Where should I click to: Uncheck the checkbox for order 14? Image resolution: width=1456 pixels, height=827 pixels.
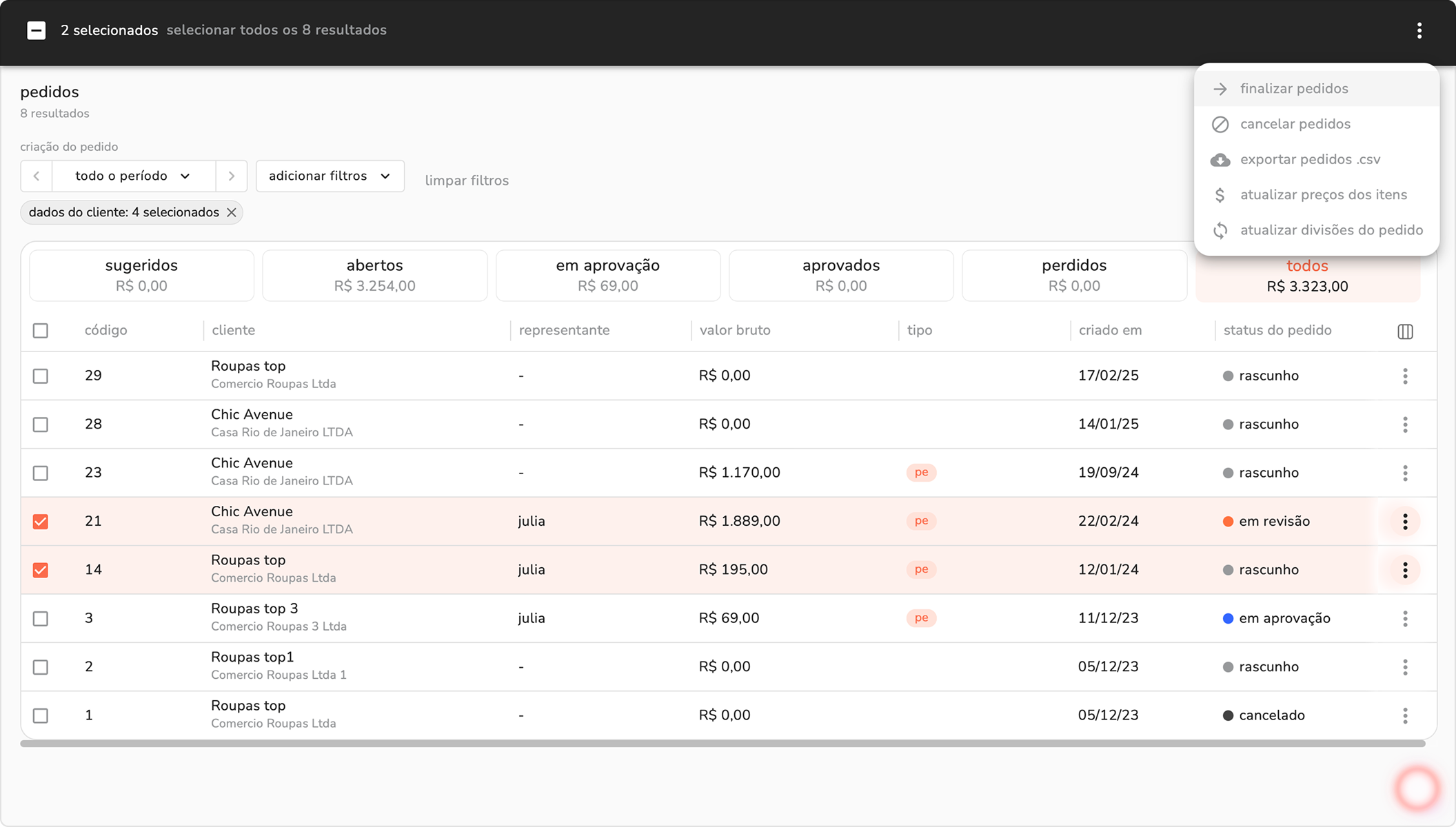click(x=41, y=570)
